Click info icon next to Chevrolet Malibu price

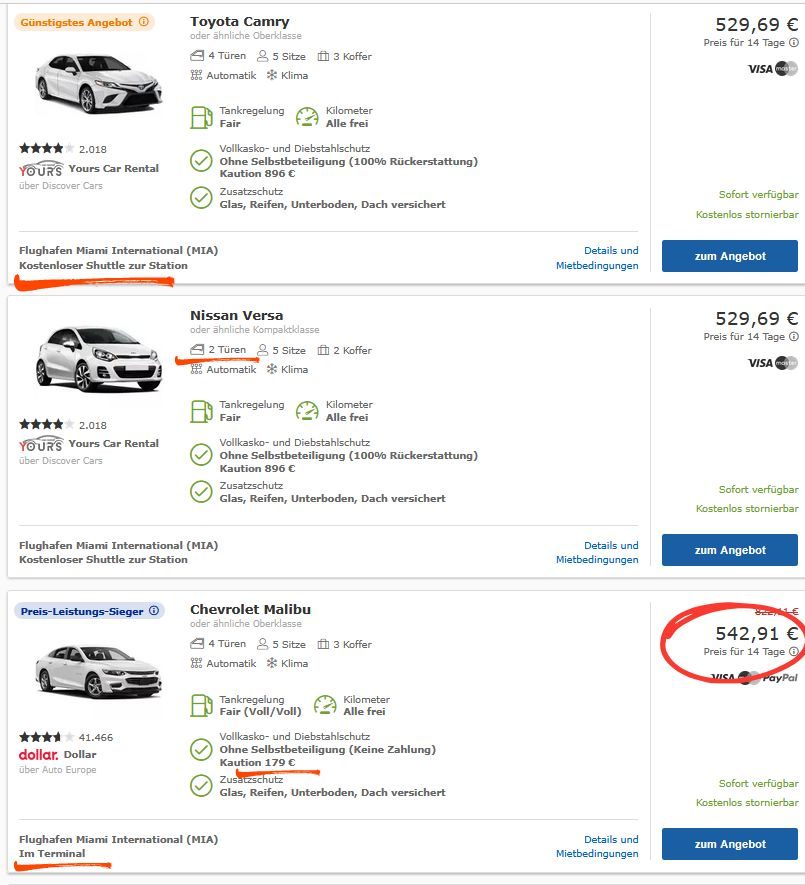coord(794,652)
